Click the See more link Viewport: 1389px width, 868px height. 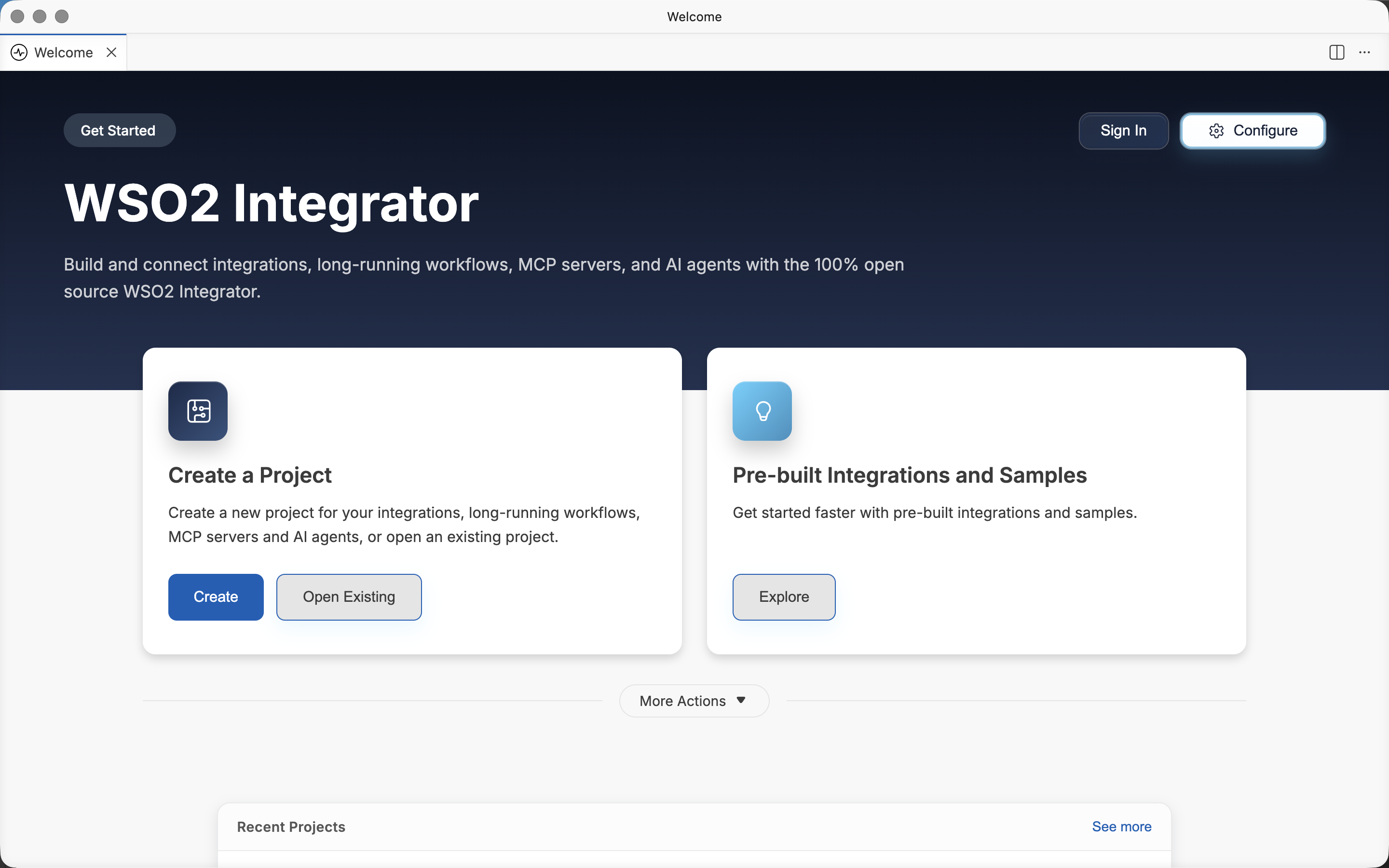tap(1121, 826)
